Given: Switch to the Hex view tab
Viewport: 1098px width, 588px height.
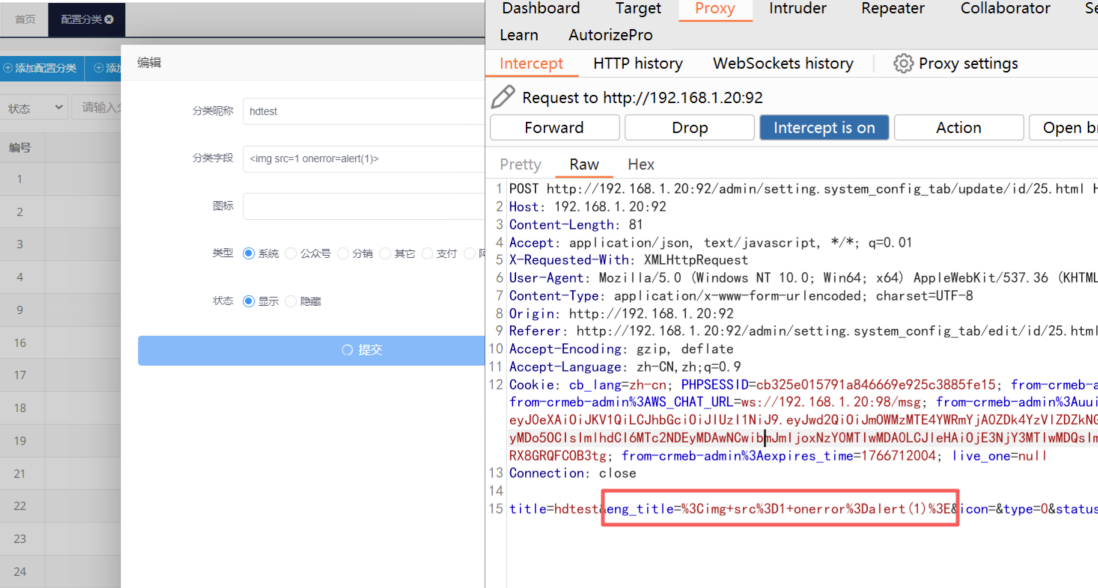Looking at the screenshot, I should [x=641, y=164].
